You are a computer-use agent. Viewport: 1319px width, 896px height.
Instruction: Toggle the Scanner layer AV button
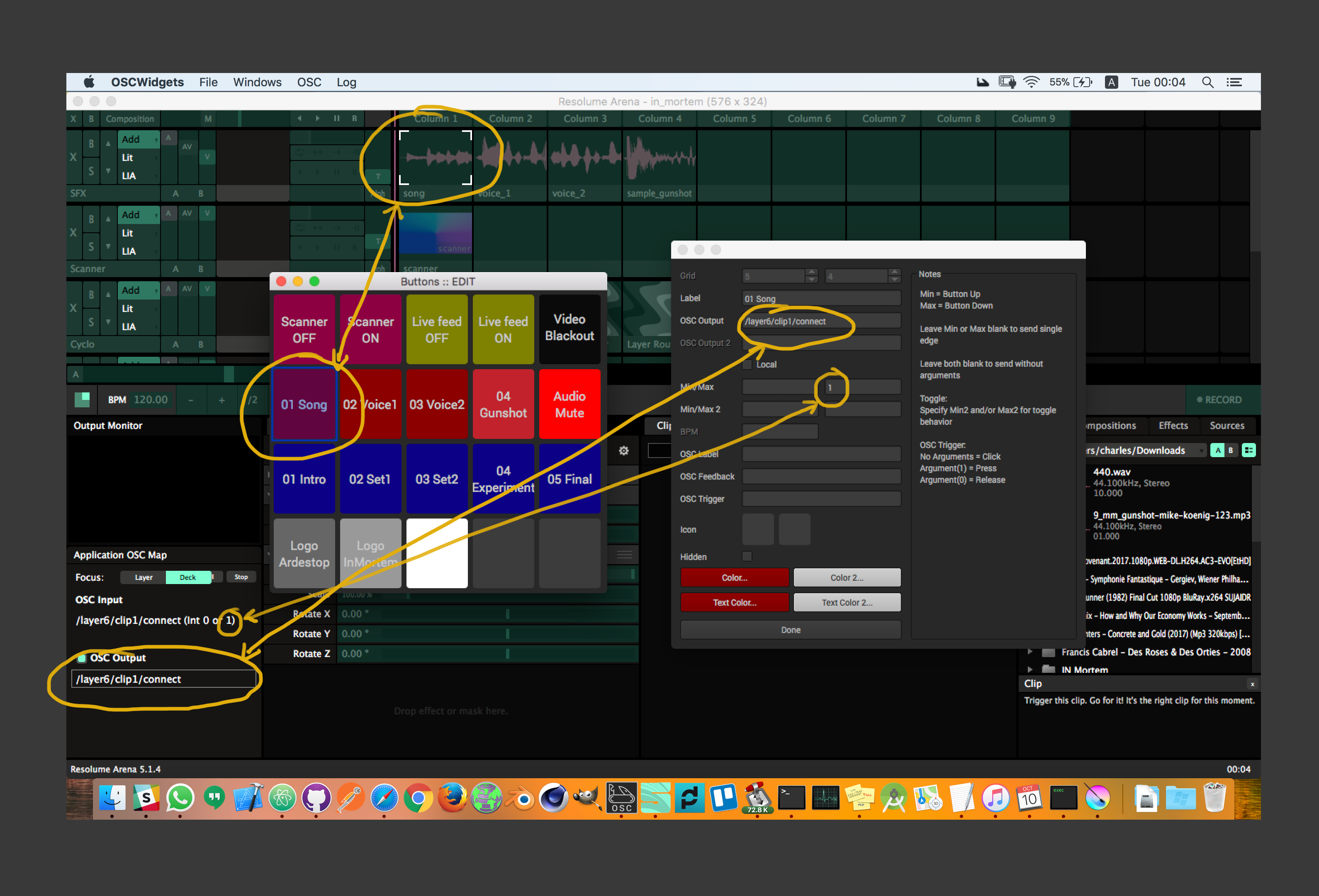[x=187, y=213]
